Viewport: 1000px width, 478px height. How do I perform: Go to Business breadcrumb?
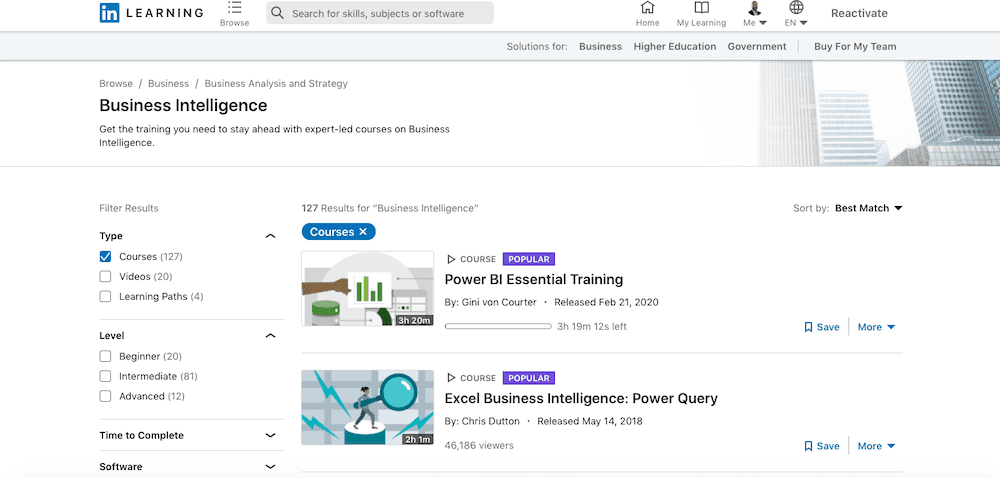click(x=168, y=83)
